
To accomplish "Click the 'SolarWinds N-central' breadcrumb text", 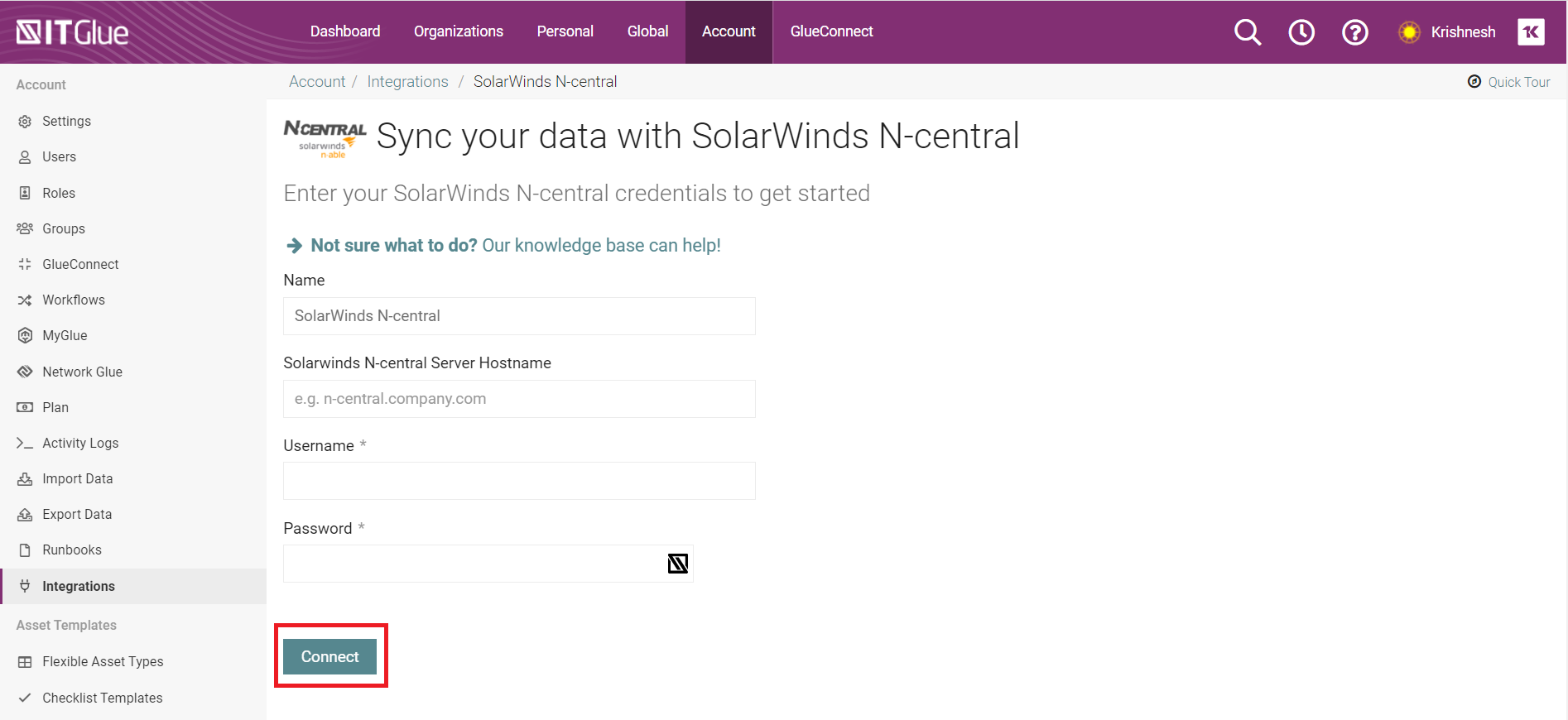I will 545,81.
